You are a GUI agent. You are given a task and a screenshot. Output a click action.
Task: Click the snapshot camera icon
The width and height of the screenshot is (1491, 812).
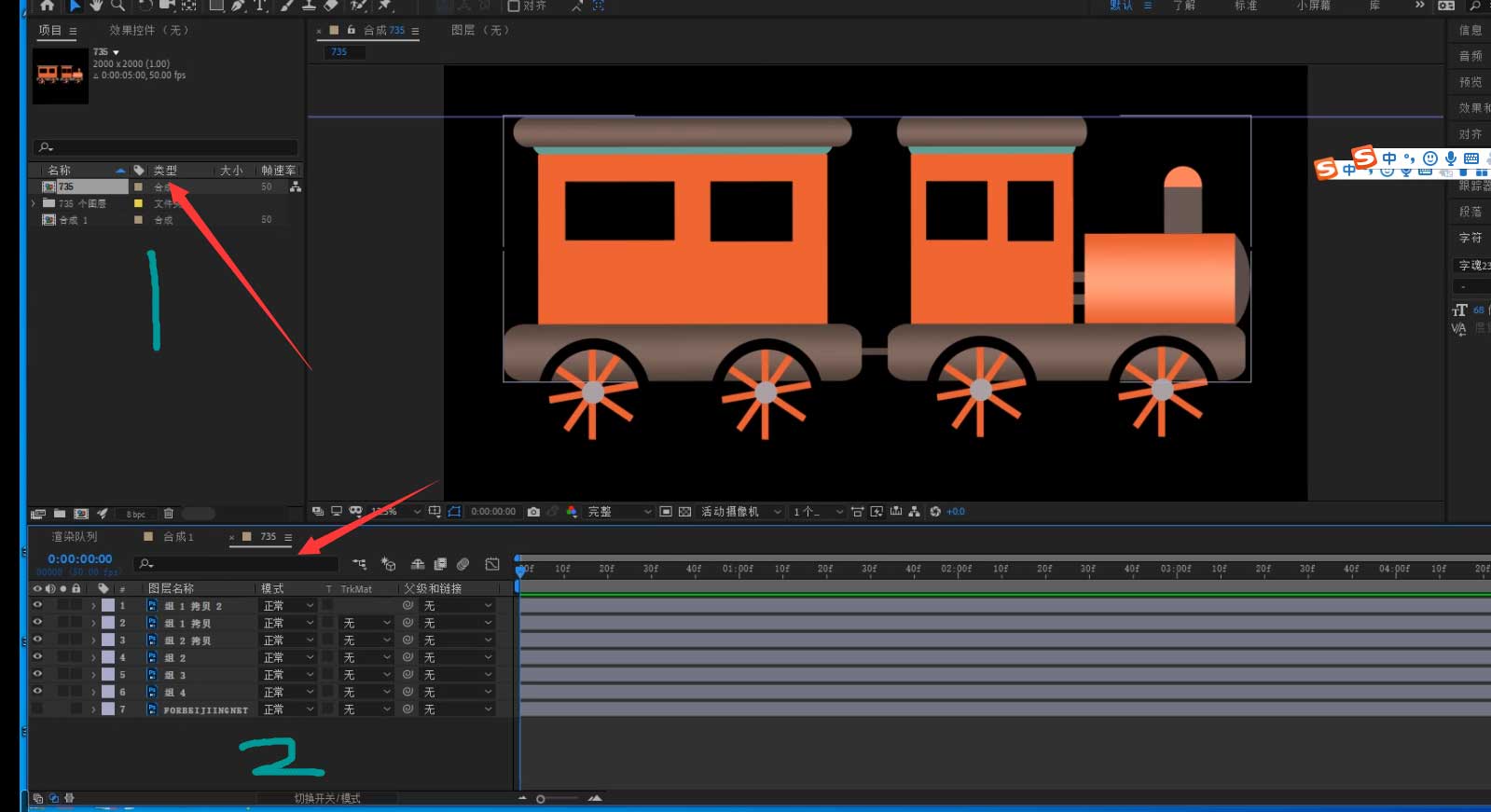point(533,512)
